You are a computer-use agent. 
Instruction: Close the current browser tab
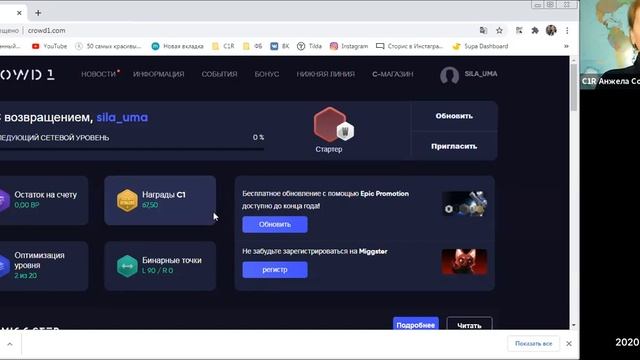19,13
